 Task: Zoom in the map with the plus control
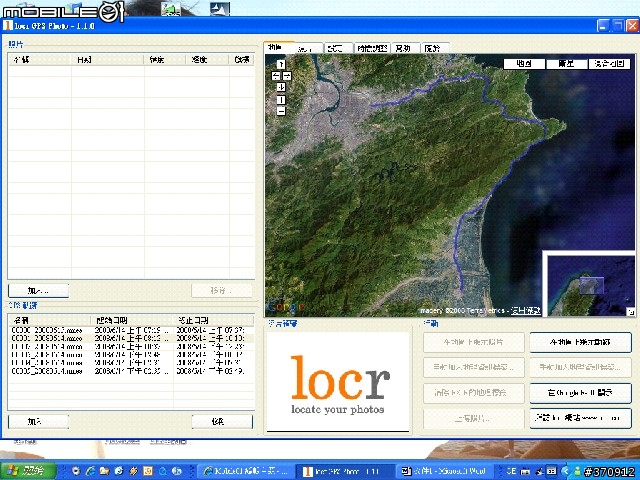click(x=281, y=100)
